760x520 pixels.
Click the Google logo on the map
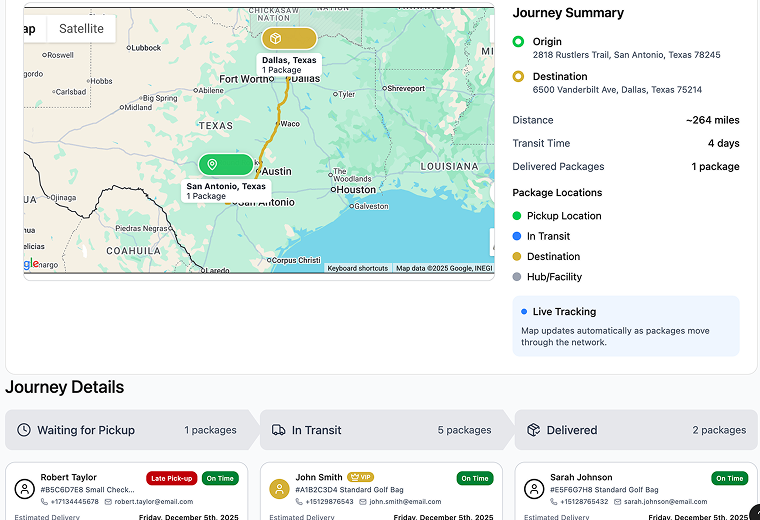31,264
